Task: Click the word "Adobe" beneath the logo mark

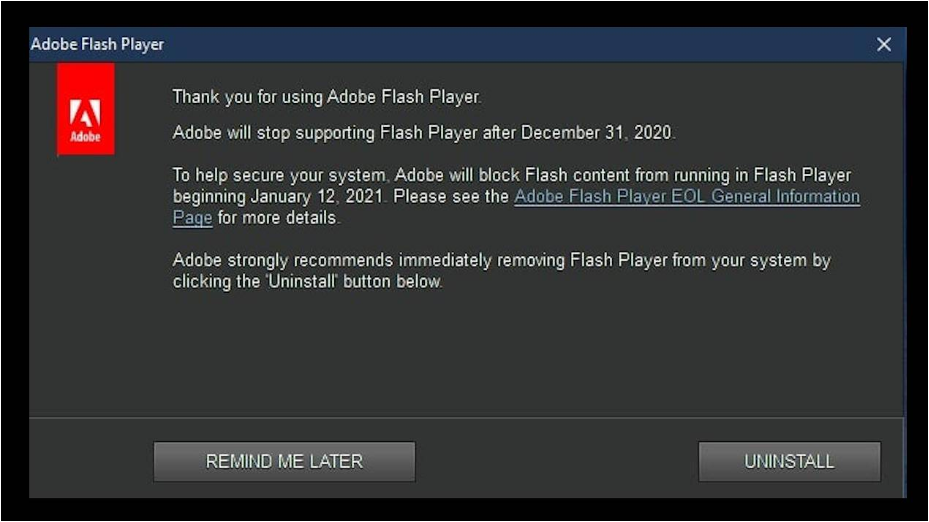Action: pyautogui.click(x=85, y=136)
